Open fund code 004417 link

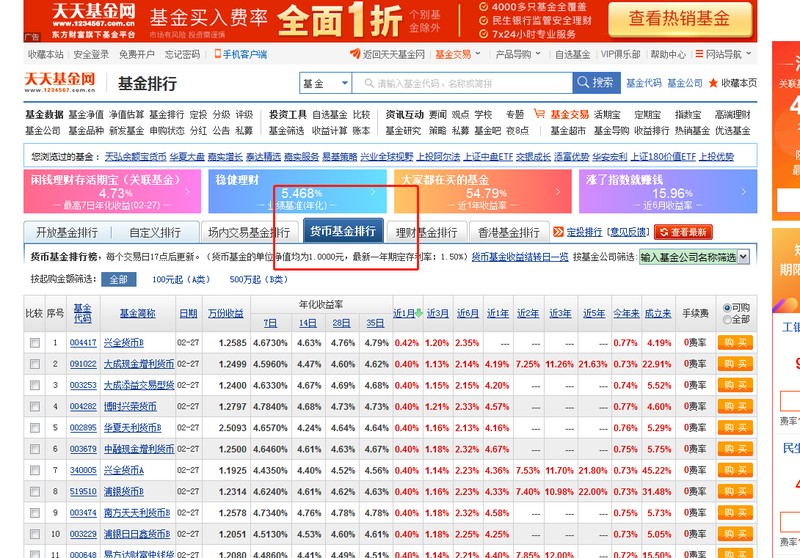coord(83,343)
